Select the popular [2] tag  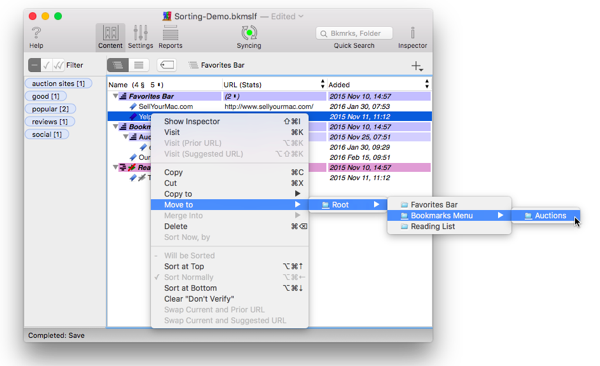click(50, 109)
